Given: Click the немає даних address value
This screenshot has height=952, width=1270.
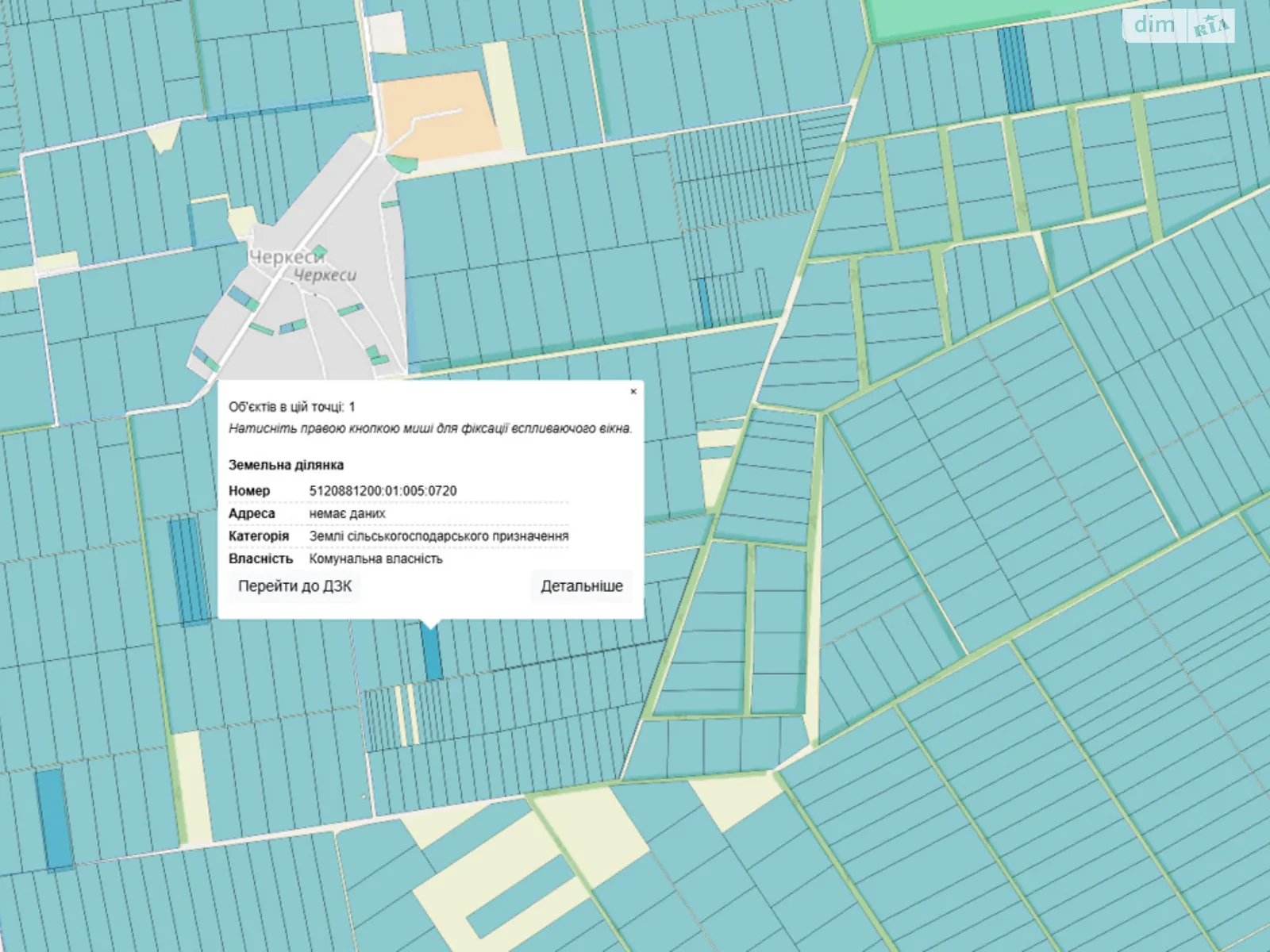Looking at the screenshot, I should (x=347, y=513).
